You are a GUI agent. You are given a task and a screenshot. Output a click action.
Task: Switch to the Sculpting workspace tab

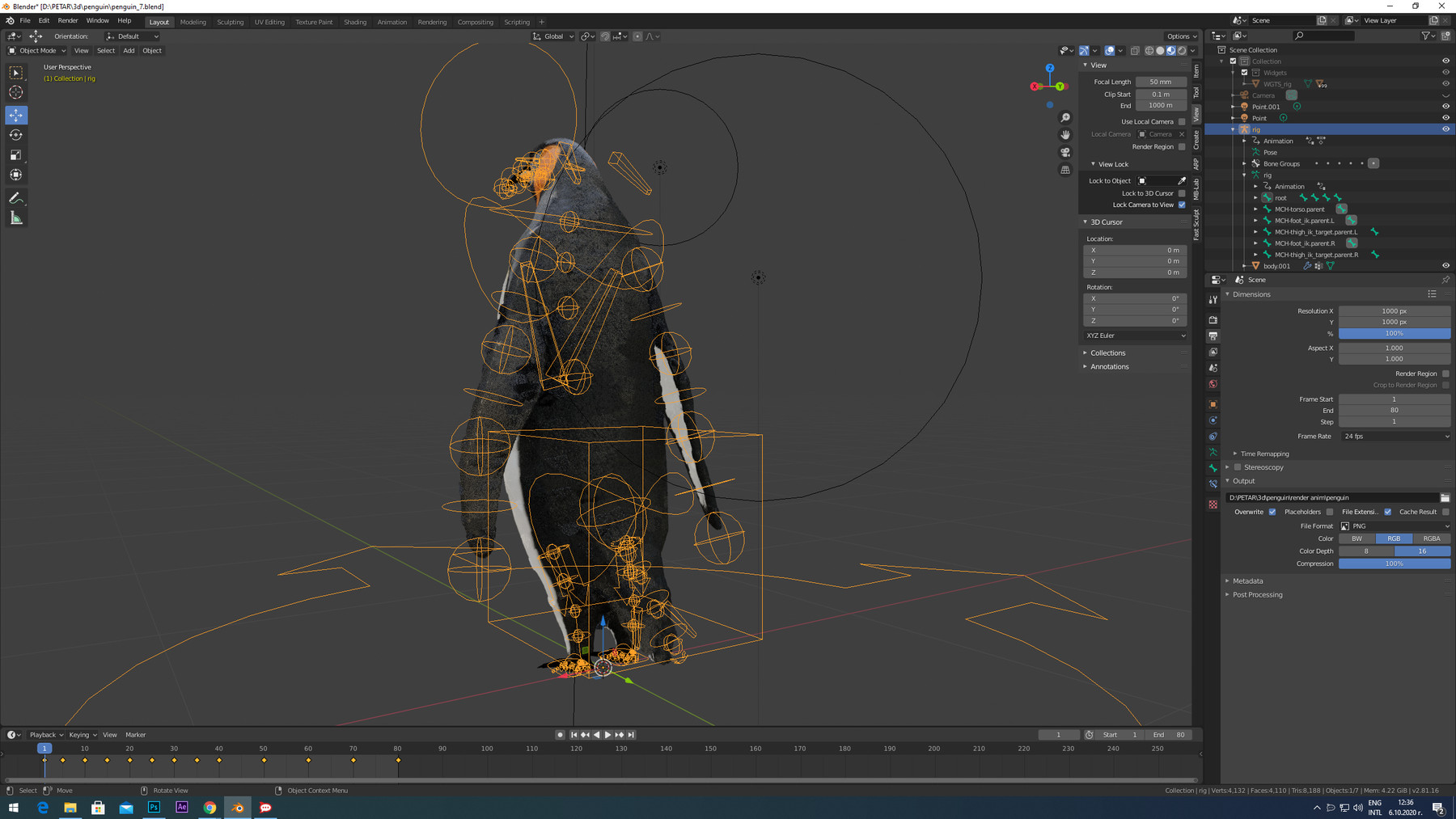(230, 22)
